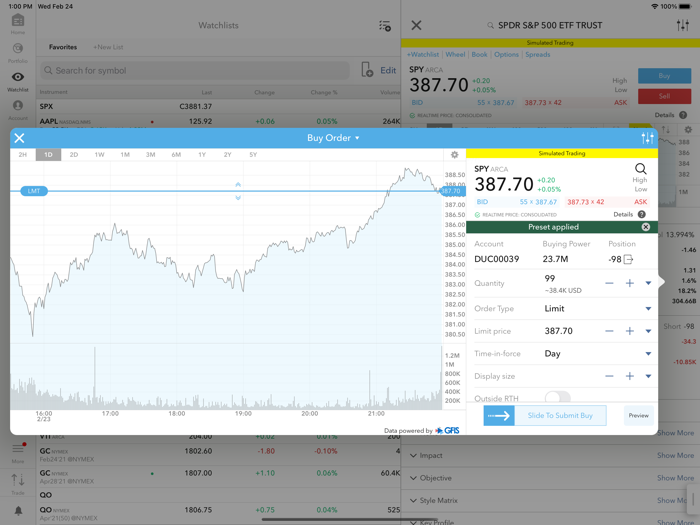Close the SPDR S&P 500 quote panel
Image resolution: width=700 pixels, height=525 pixels.
click(416, 25)
